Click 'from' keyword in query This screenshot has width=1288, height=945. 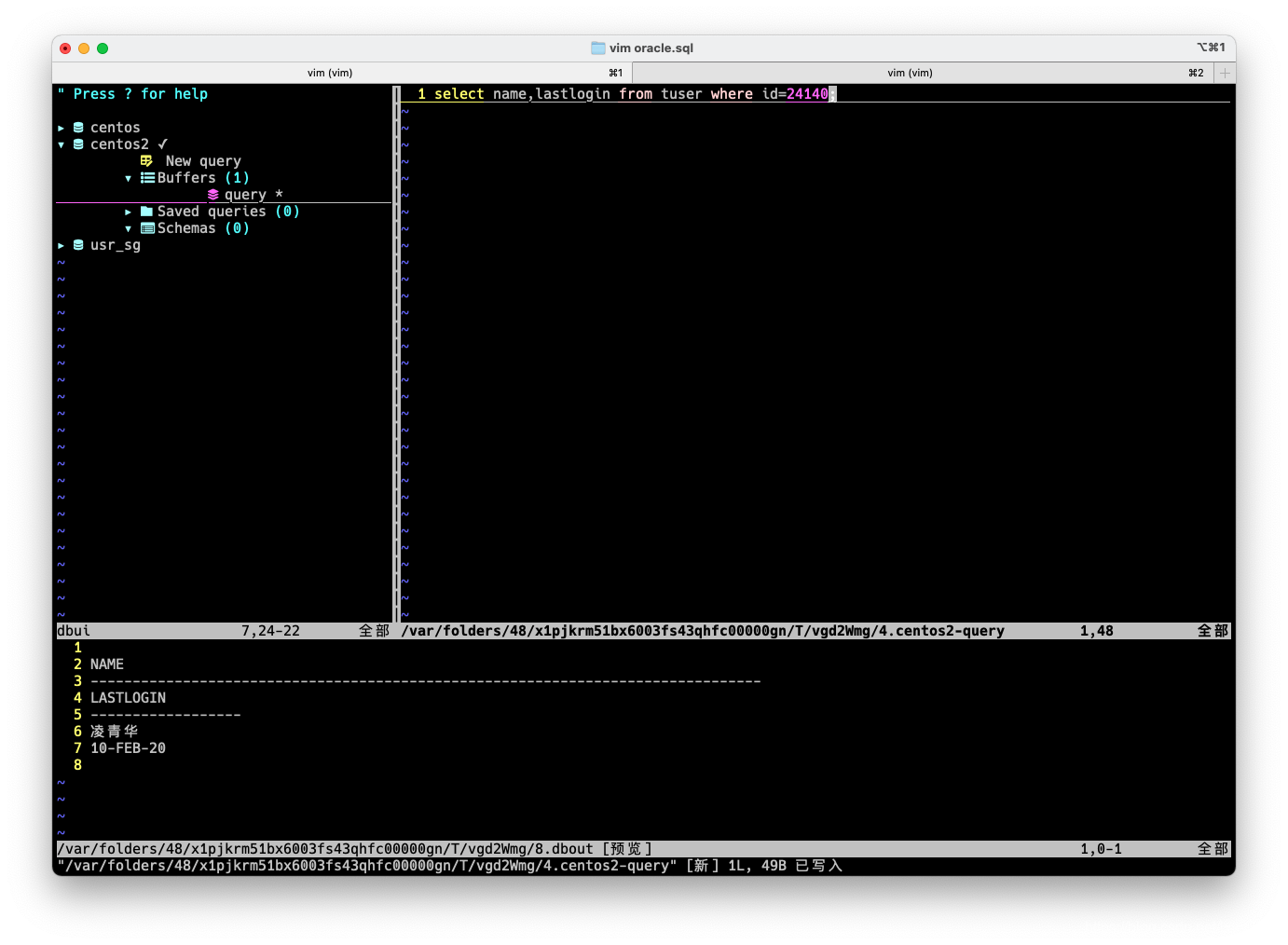coord(636,94)
